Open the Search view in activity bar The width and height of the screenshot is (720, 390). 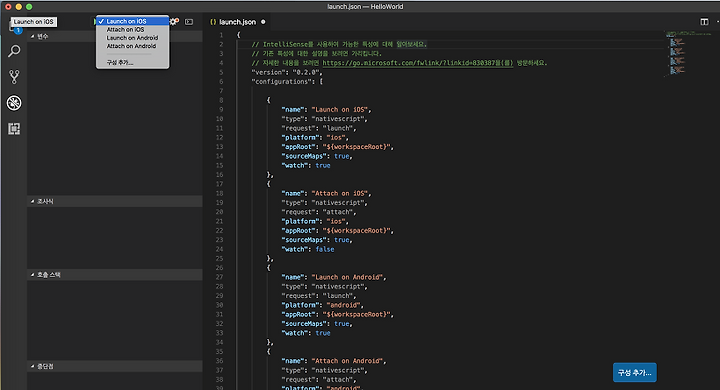[x=14, y=51]
